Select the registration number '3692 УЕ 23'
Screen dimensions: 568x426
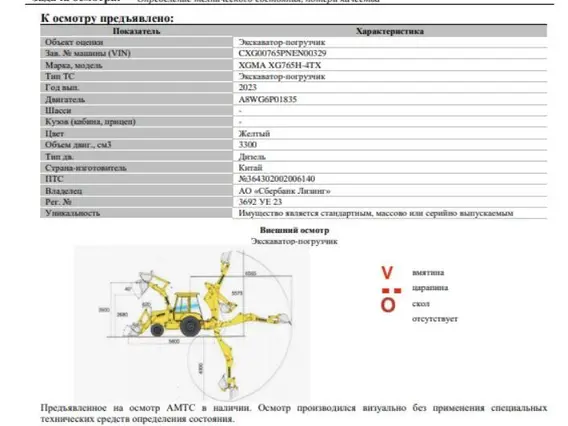pos(260,202)
